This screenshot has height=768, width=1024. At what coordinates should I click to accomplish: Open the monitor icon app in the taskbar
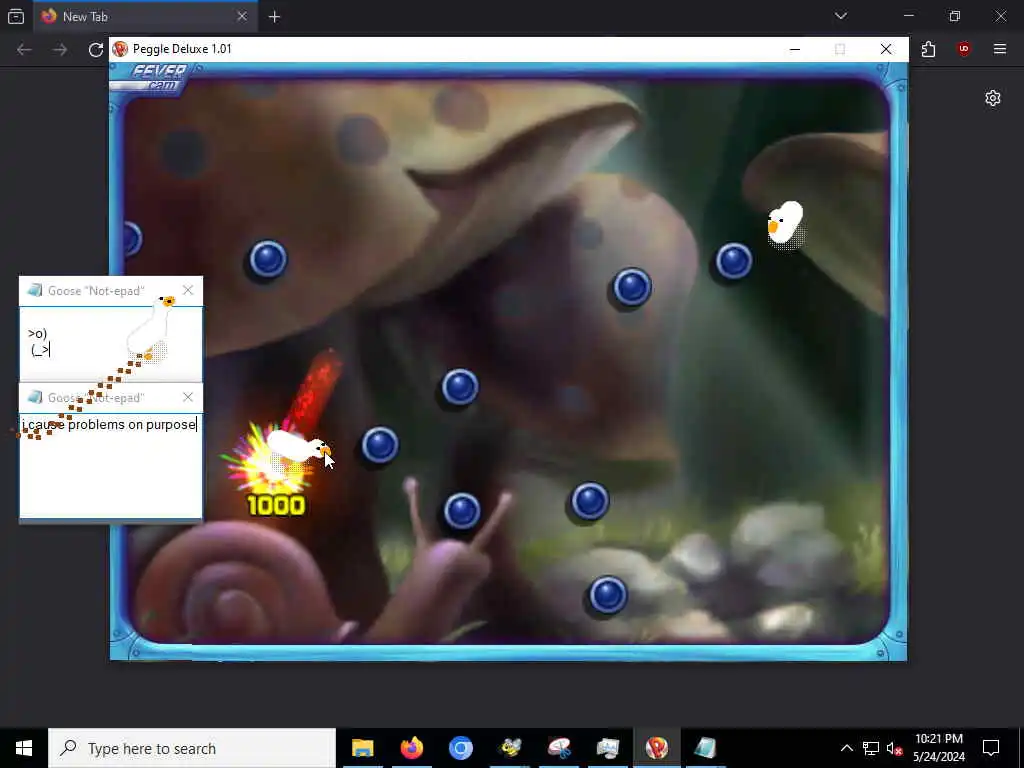coord(608,748)
